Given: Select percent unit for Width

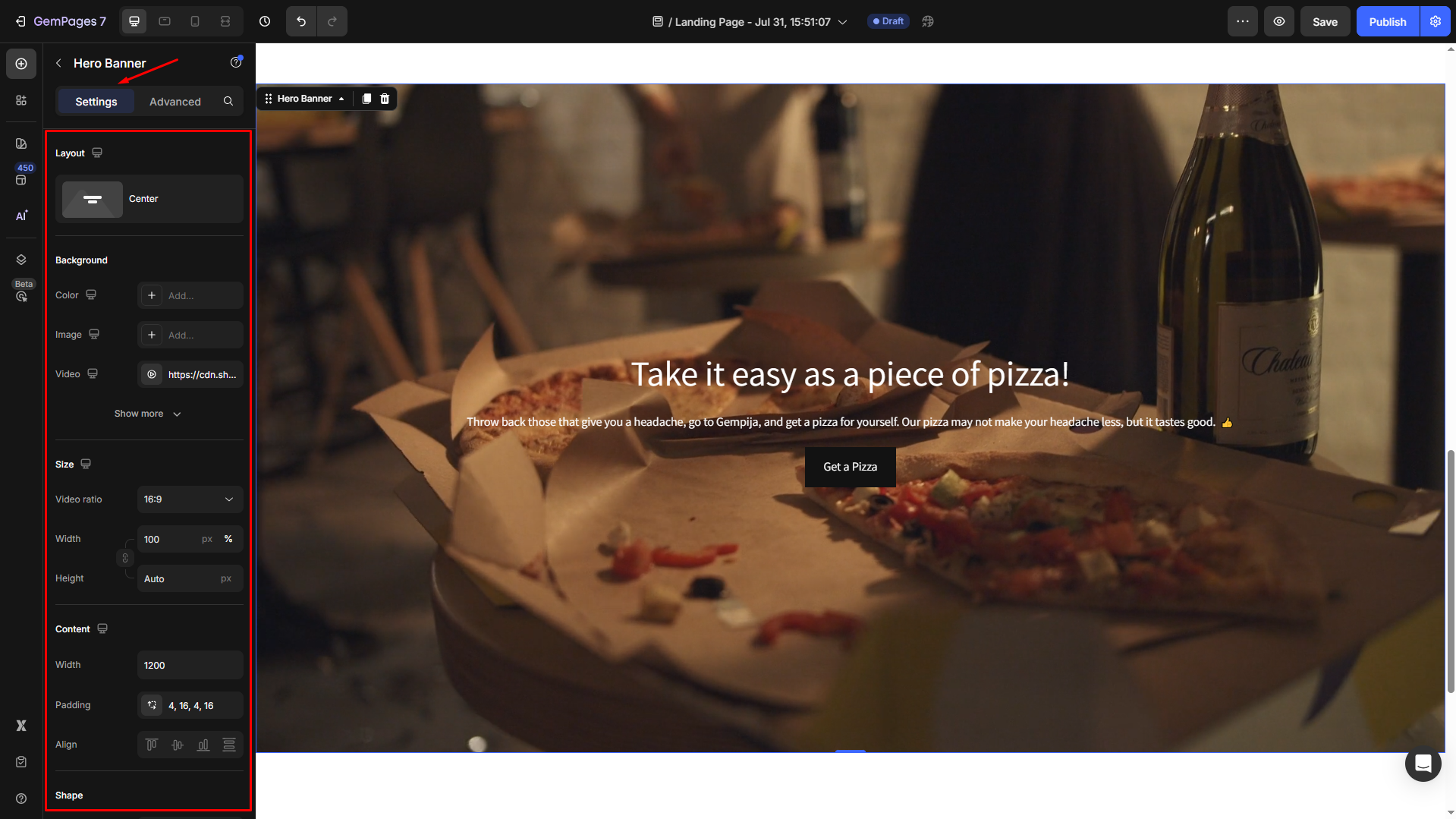Looking at the screenshot, I should (228, 539).
